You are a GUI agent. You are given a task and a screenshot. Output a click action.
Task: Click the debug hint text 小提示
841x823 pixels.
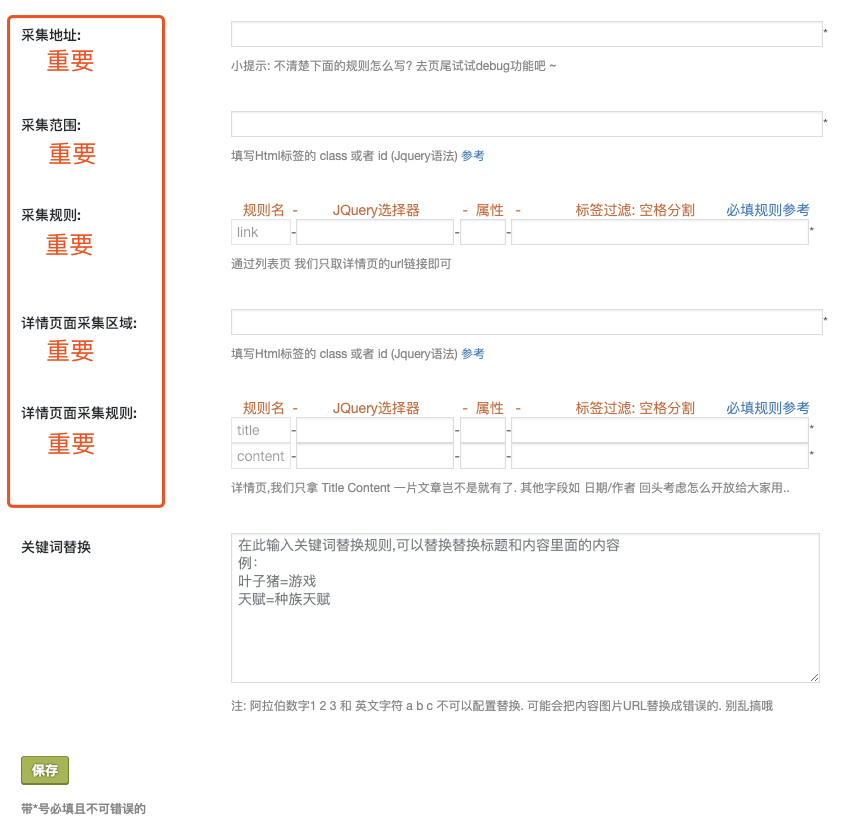pyautogui.click(x=394, y=66)
